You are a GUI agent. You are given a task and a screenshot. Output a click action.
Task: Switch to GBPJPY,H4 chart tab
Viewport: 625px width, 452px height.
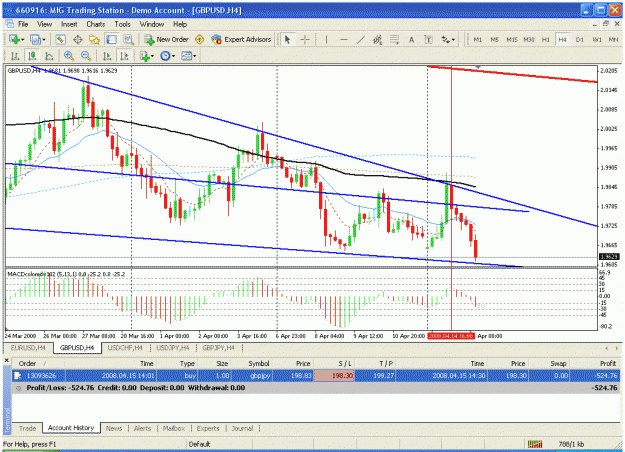[218, 348]
